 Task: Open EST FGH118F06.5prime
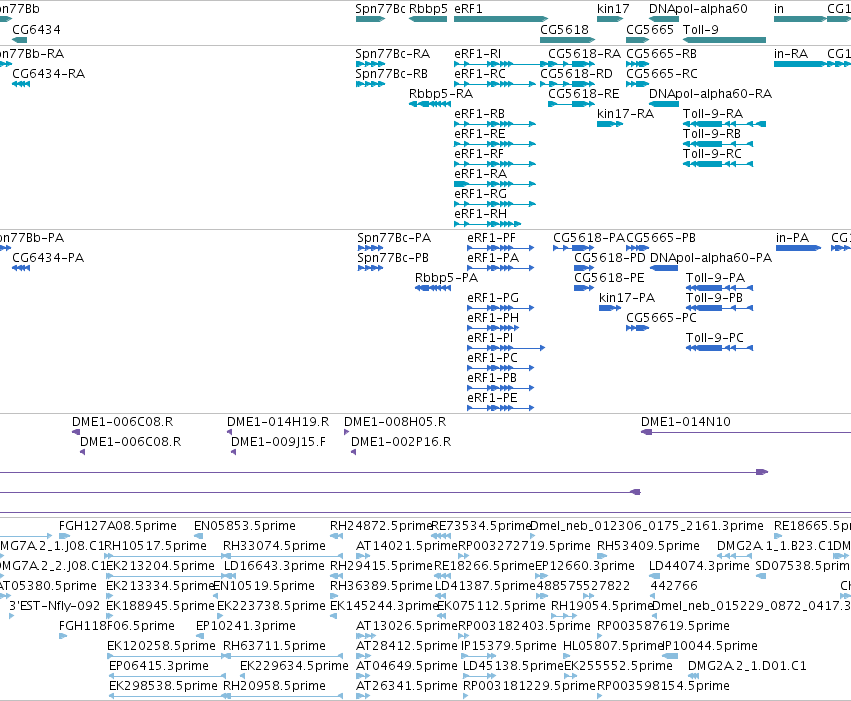117,626
